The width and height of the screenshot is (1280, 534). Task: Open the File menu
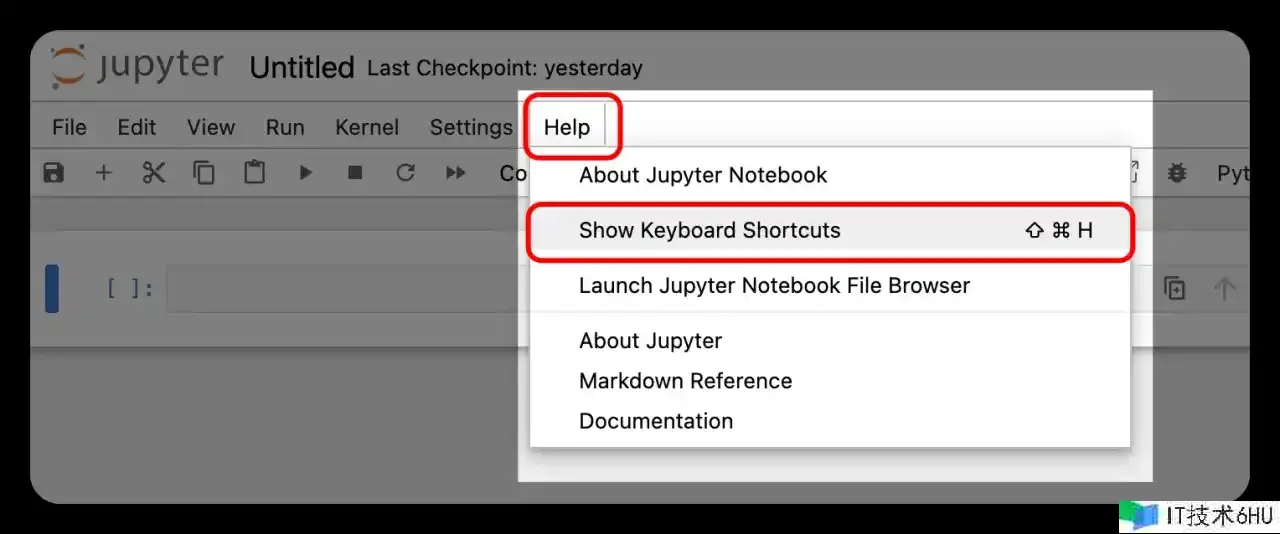click(69, 127)
